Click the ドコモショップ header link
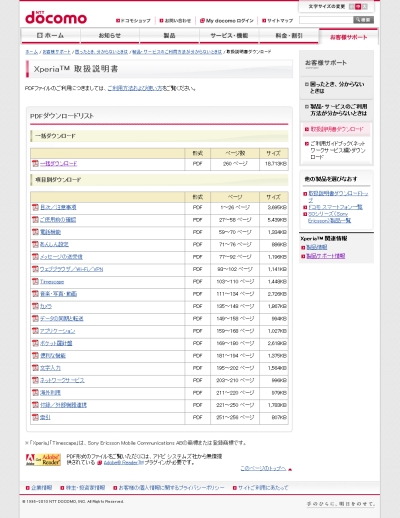This screenshot has width=400, height=518. (133, 21)
